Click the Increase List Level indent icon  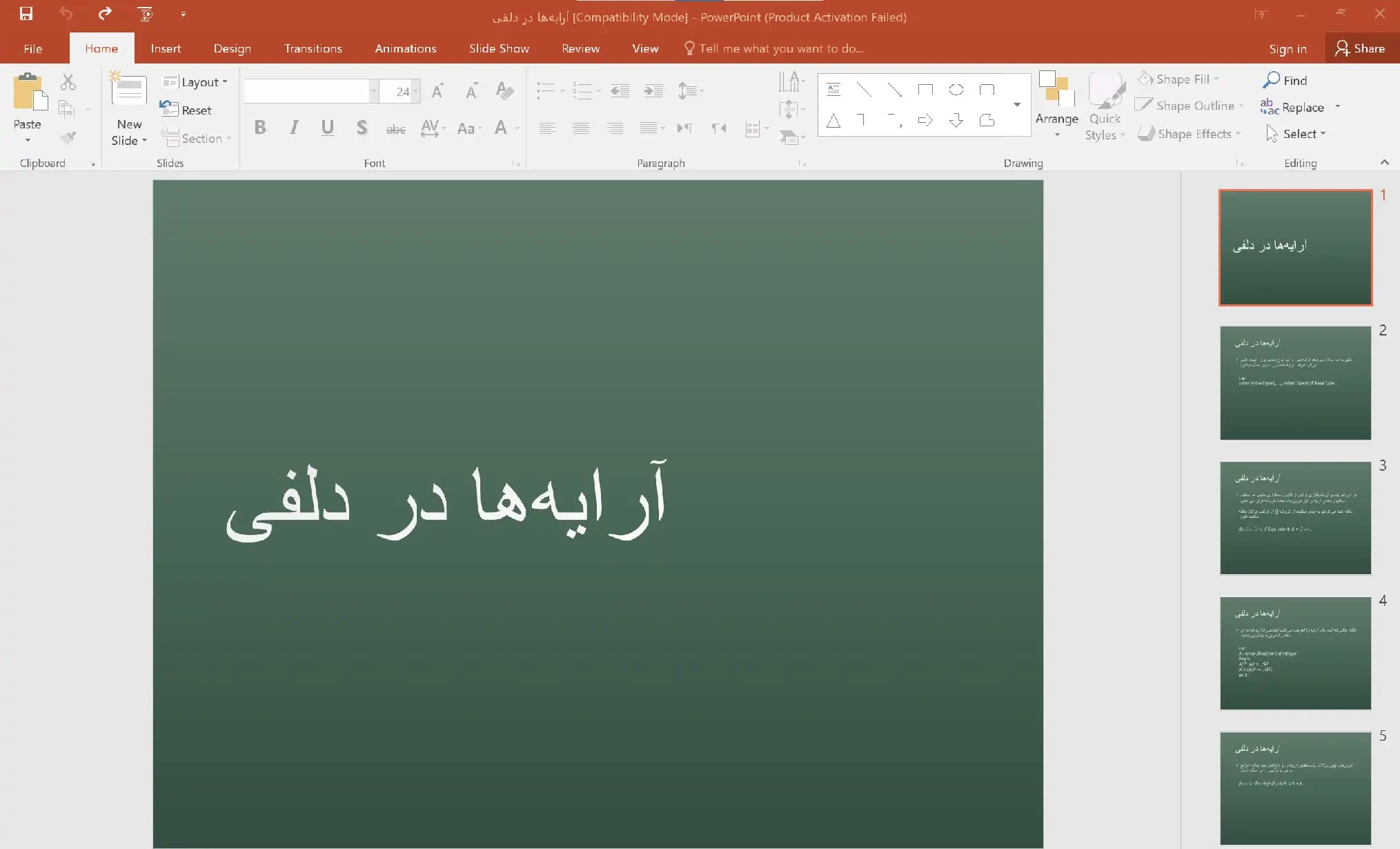coord(653,90)
